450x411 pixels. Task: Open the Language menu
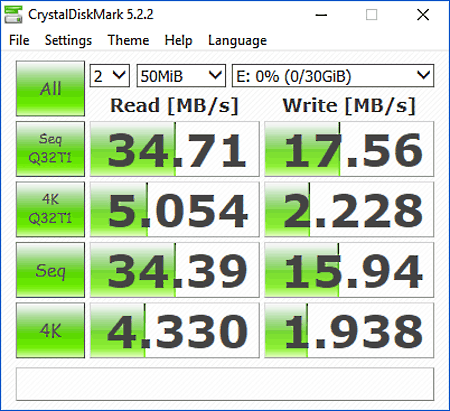click(237, 40)
